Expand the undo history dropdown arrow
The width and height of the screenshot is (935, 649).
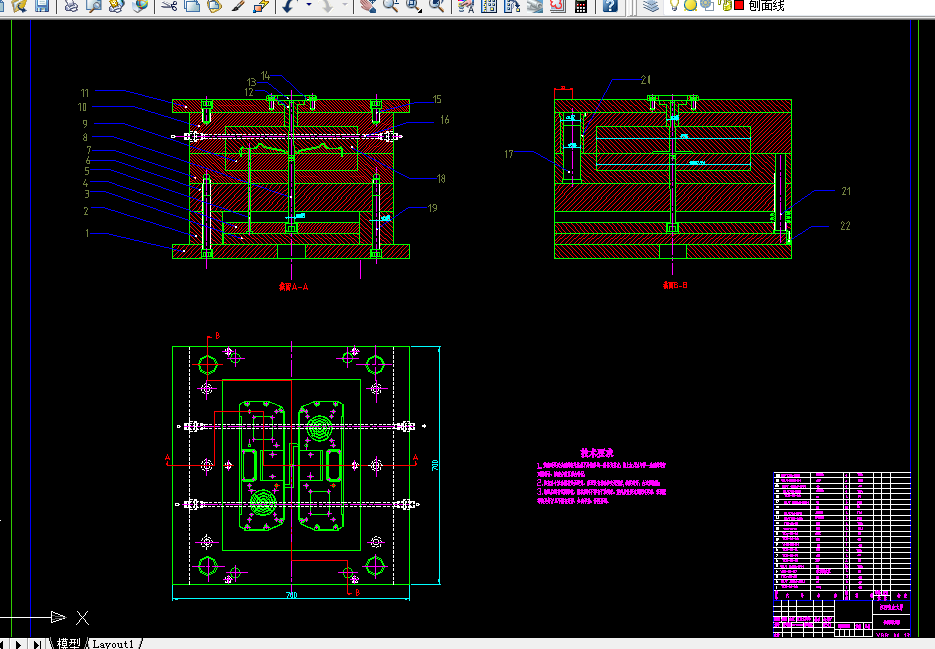click(308, 5)
